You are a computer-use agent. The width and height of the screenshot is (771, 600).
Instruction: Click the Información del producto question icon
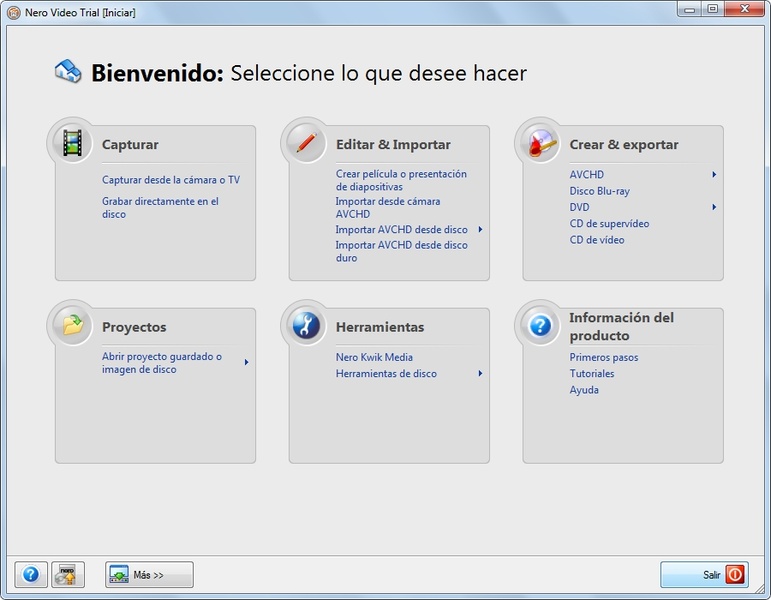click(540, 325)
